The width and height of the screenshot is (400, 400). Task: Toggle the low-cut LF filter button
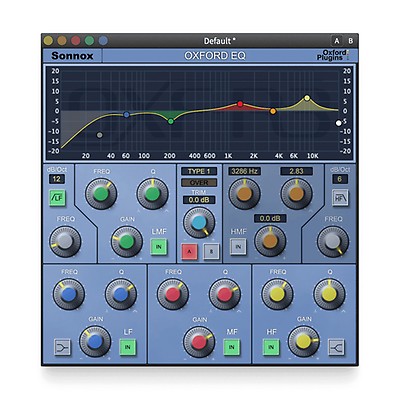pos(57,198)
